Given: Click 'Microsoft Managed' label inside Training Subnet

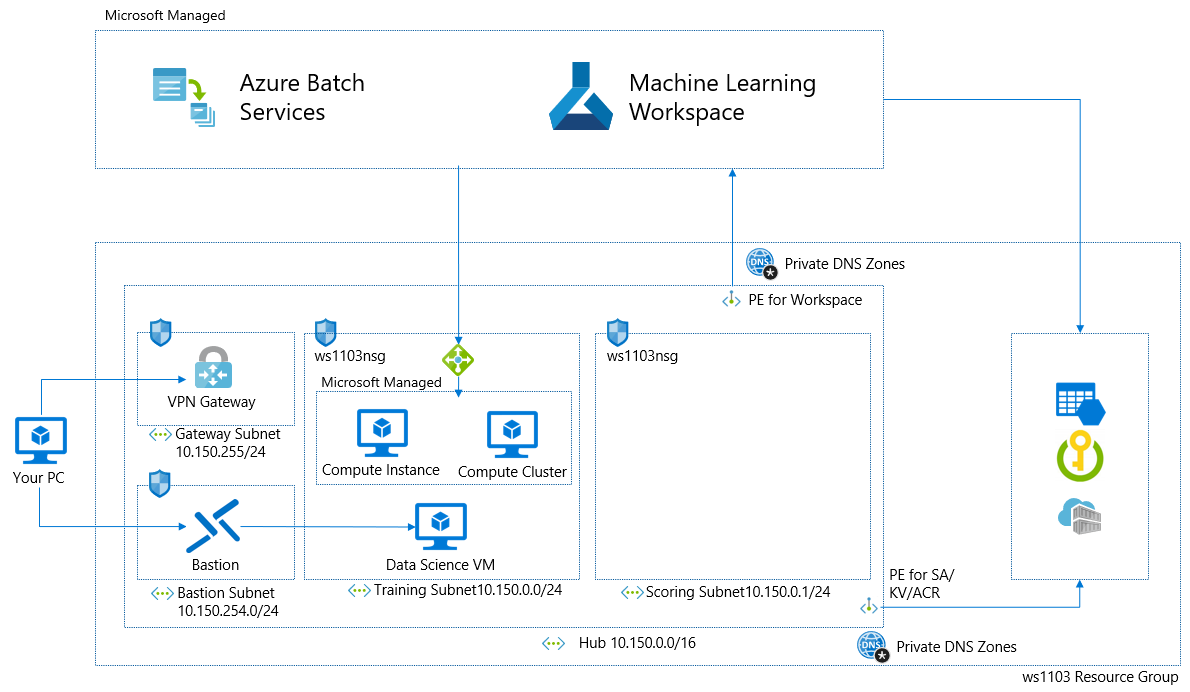Looking at the screenshot, I should click(x=381, y=382).
